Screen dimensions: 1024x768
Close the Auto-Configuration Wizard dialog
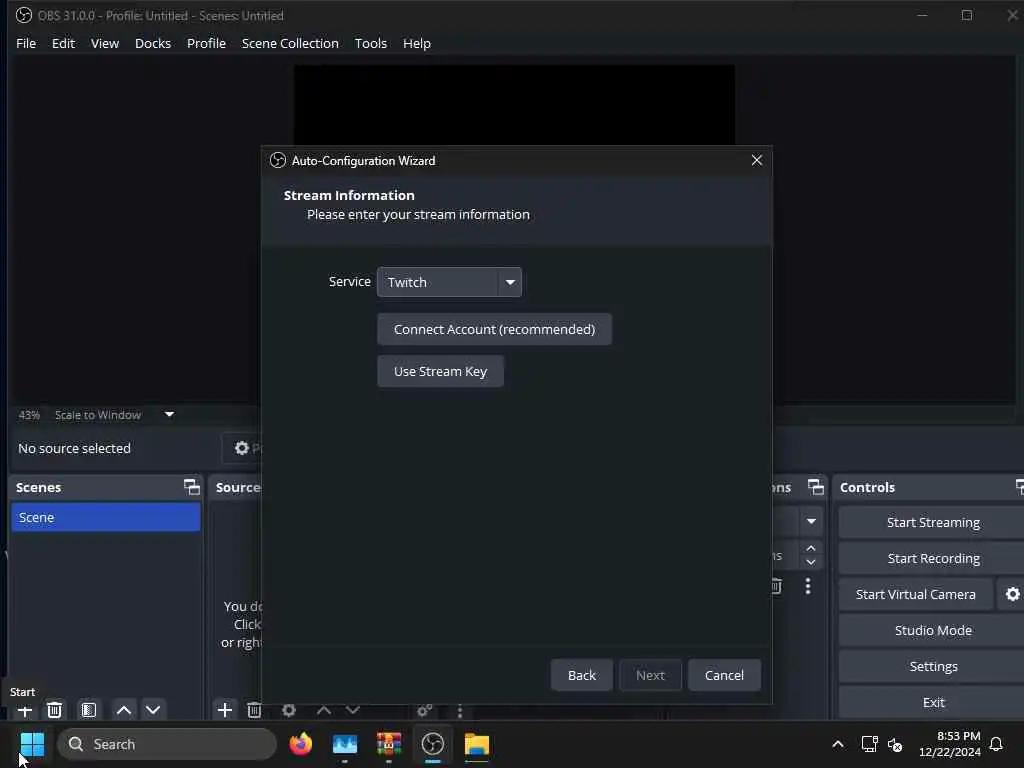757,160
